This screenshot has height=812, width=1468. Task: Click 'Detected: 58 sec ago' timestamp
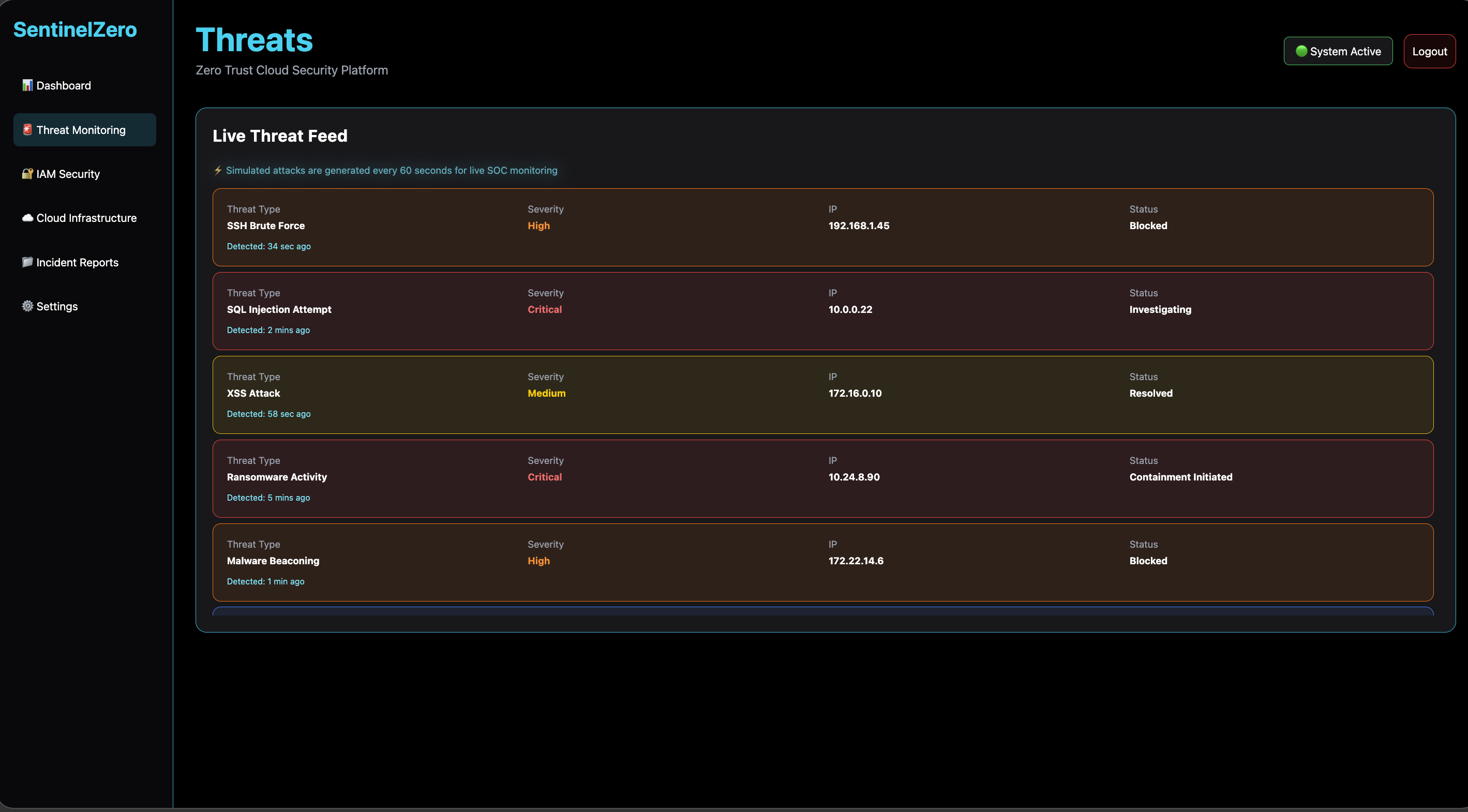click(x=268, y=414)
